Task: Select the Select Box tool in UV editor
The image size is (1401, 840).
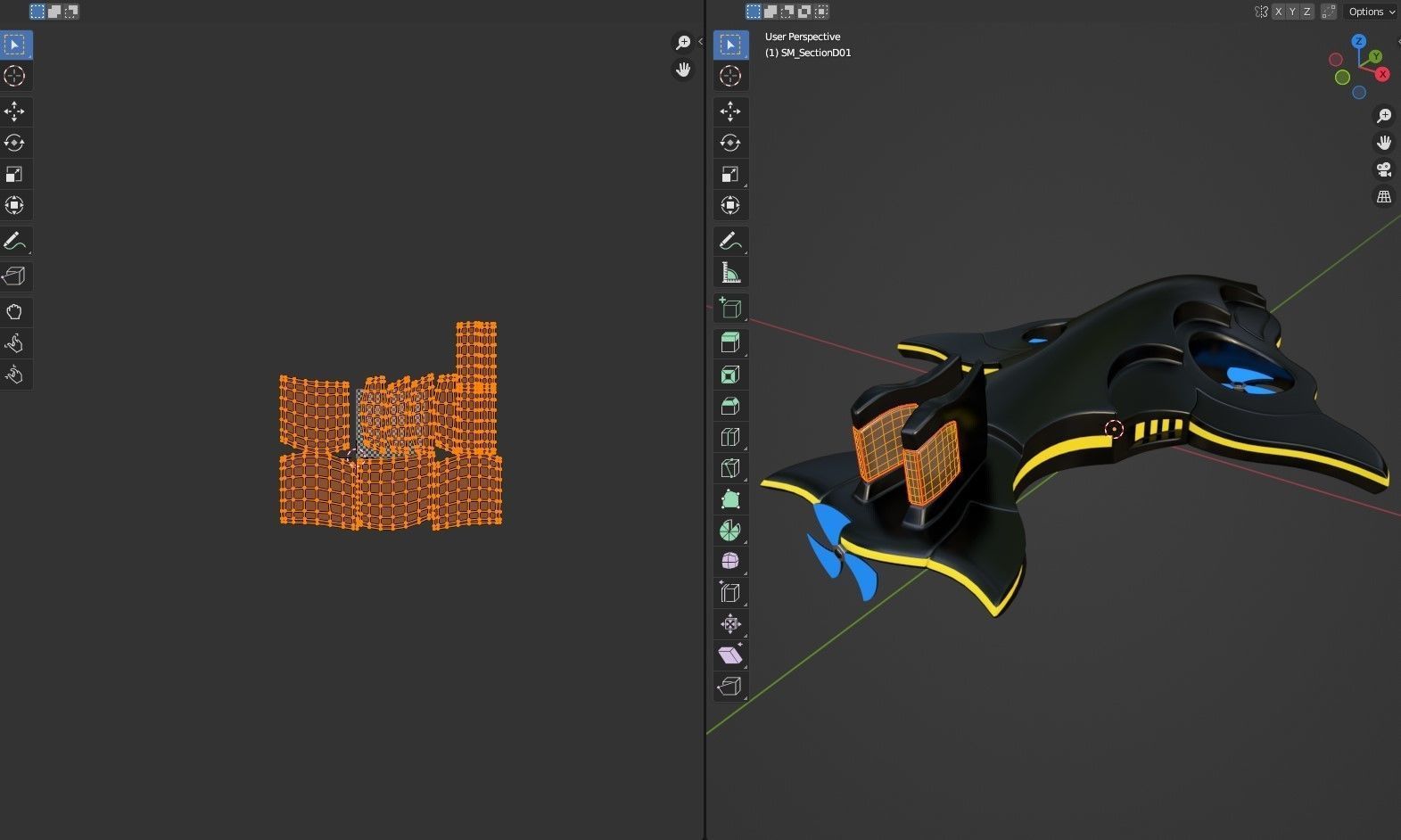Action: click(x=15, y=45)
